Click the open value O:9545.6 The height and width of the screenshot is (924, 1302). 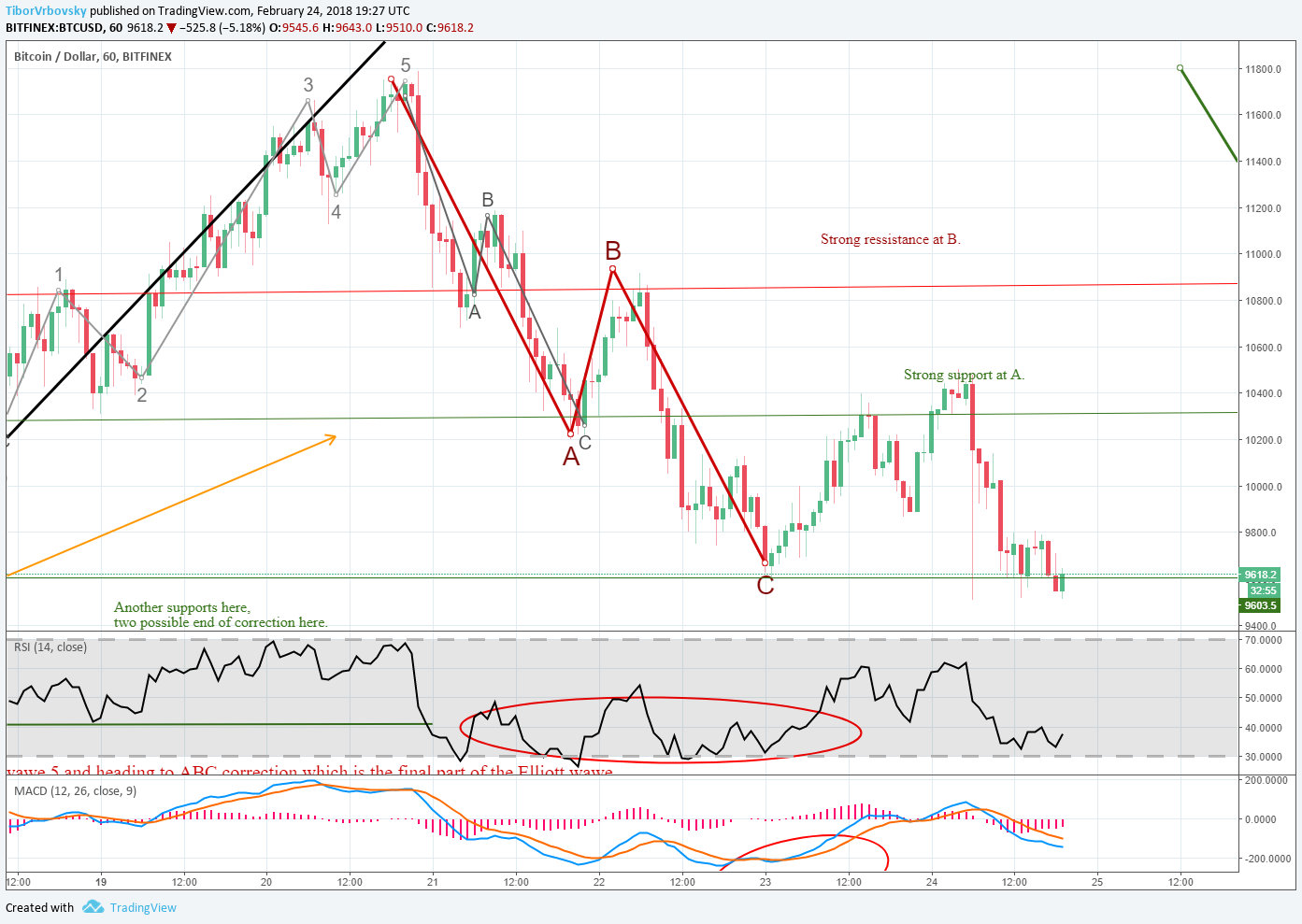(293, 27)
